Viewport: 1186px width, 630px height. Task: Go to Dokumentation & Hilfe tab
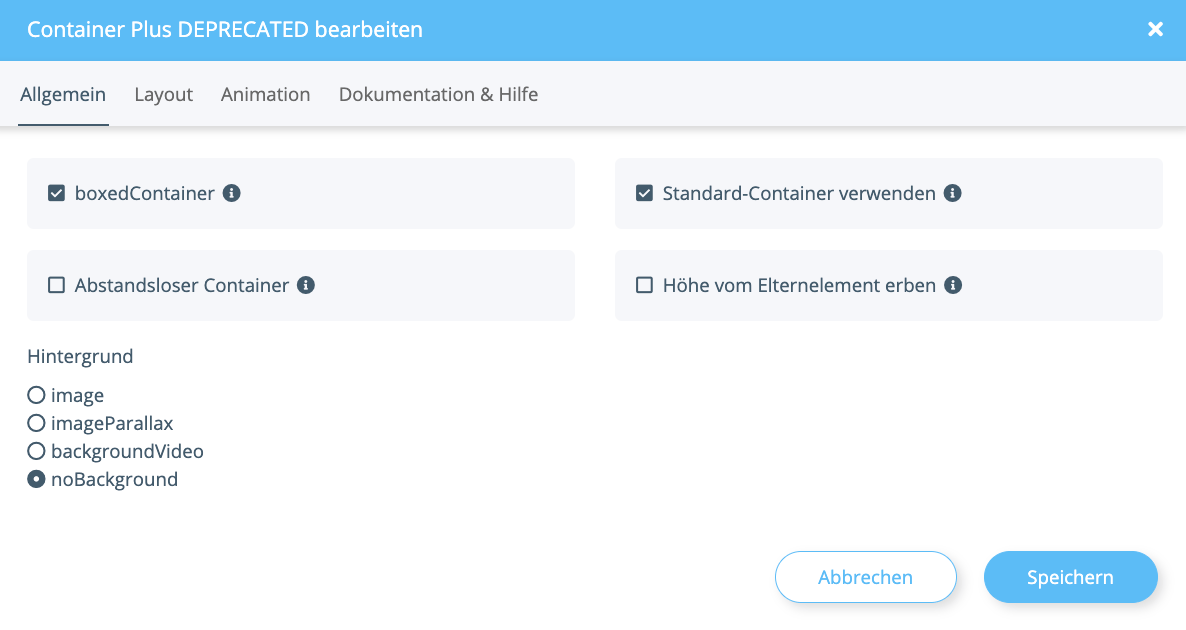[x=439, y=95]
